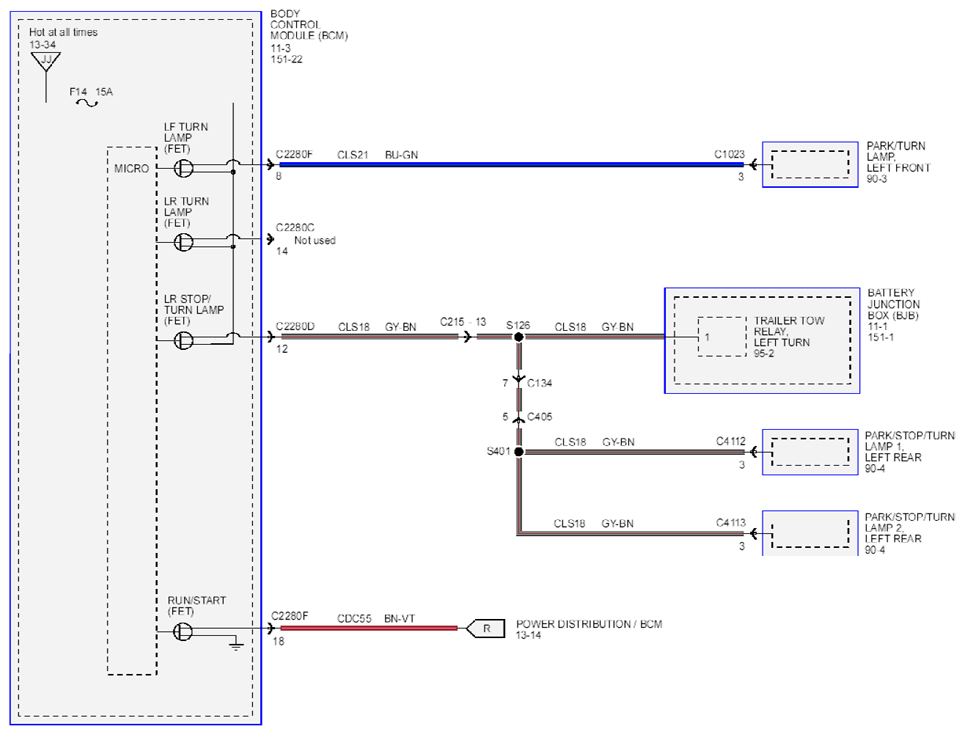Select the ground symbol below RUN/START
This screenshot has width=965, height=735.
click(236, 646)
